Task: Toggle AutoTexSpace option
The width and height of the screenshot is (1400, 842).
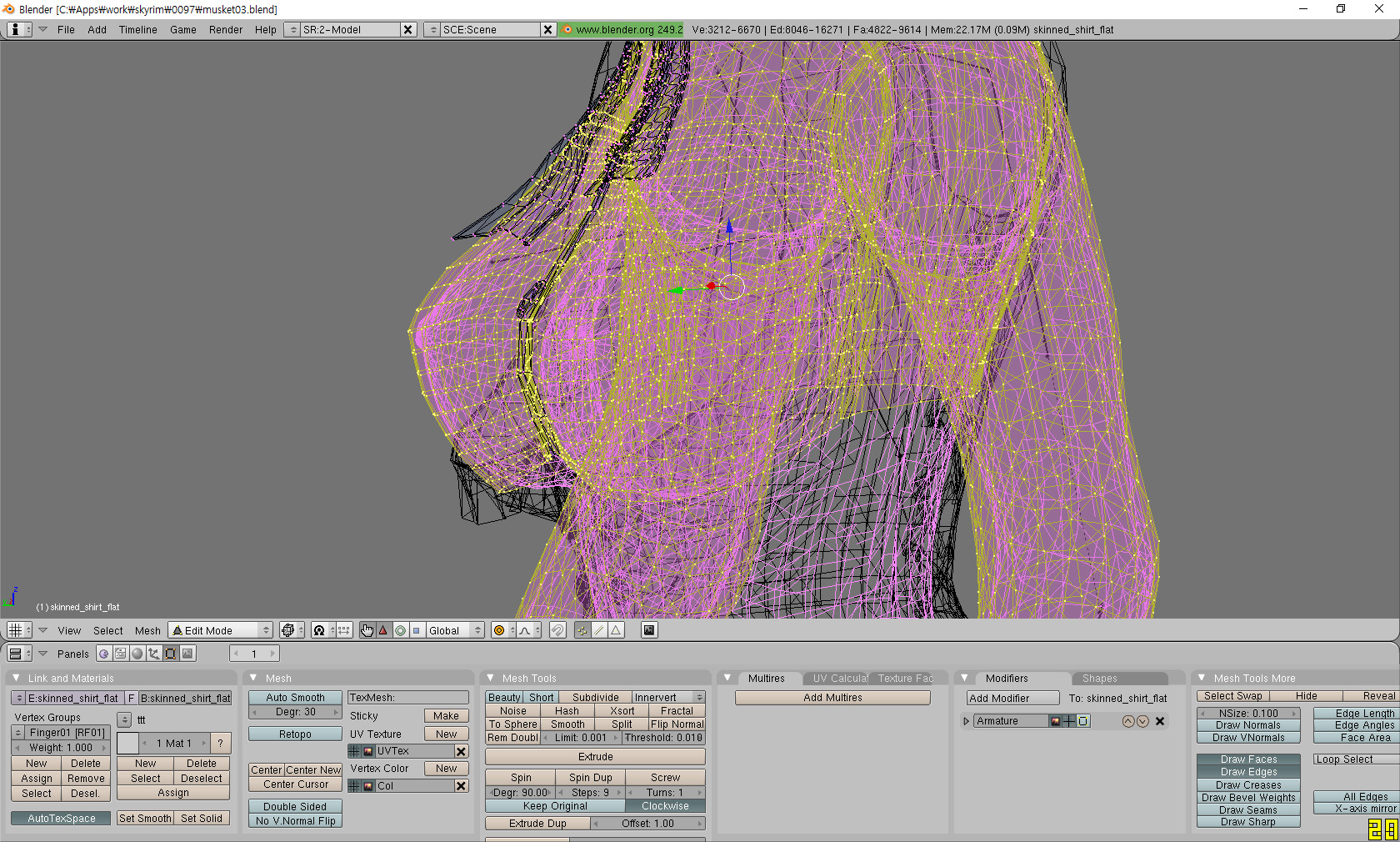Action: 61,819
